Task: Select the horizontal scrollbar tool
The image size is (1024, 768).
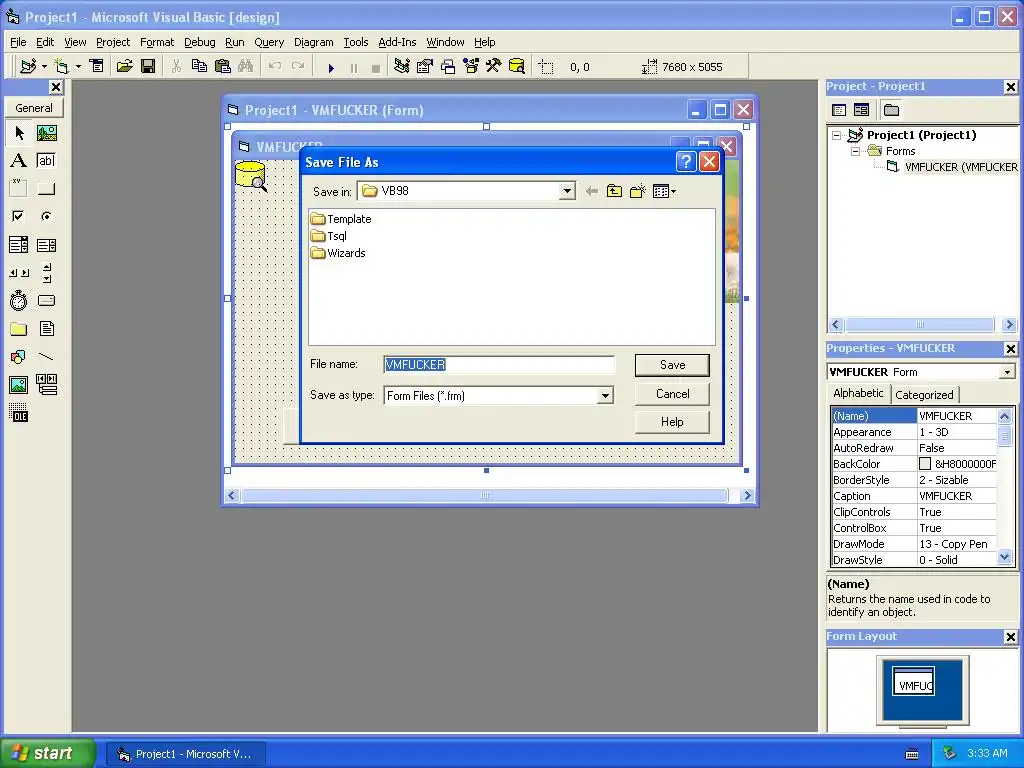Action: [19, 273]
